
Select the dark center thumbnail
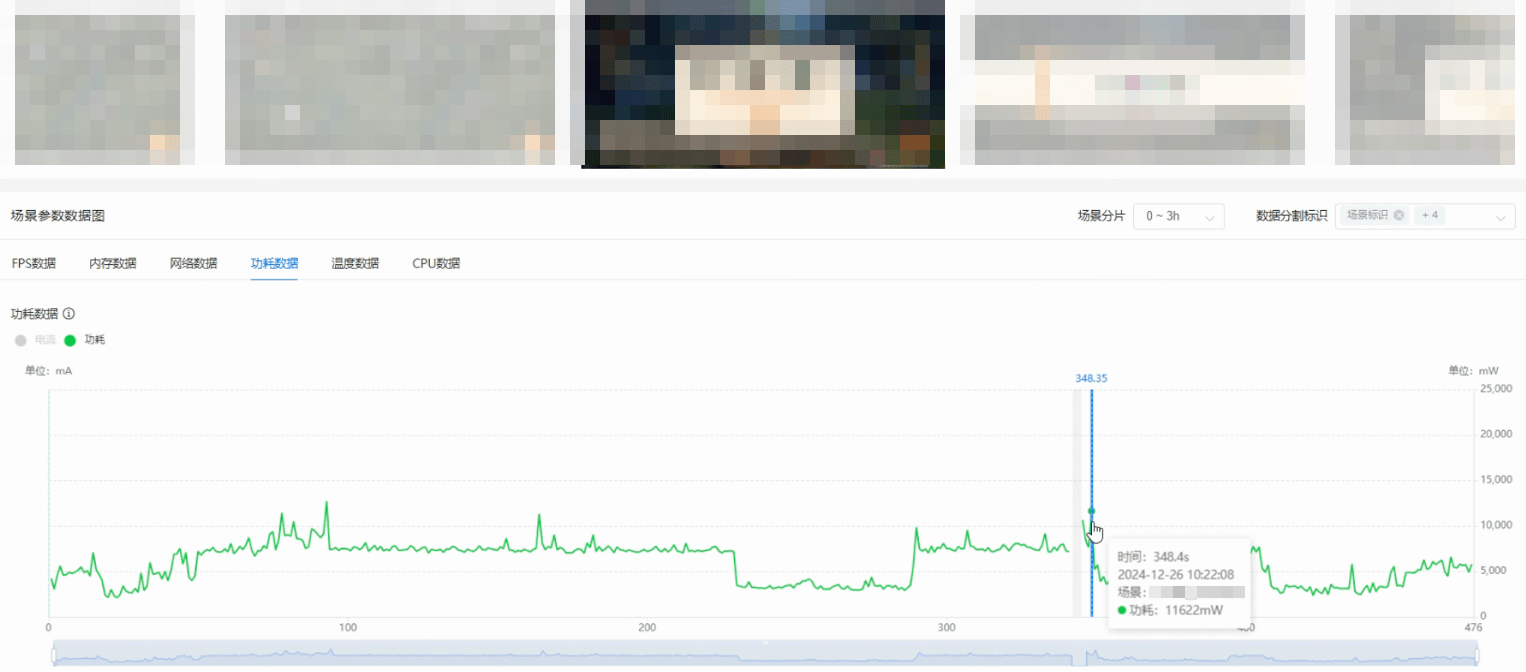pos(763,83)
